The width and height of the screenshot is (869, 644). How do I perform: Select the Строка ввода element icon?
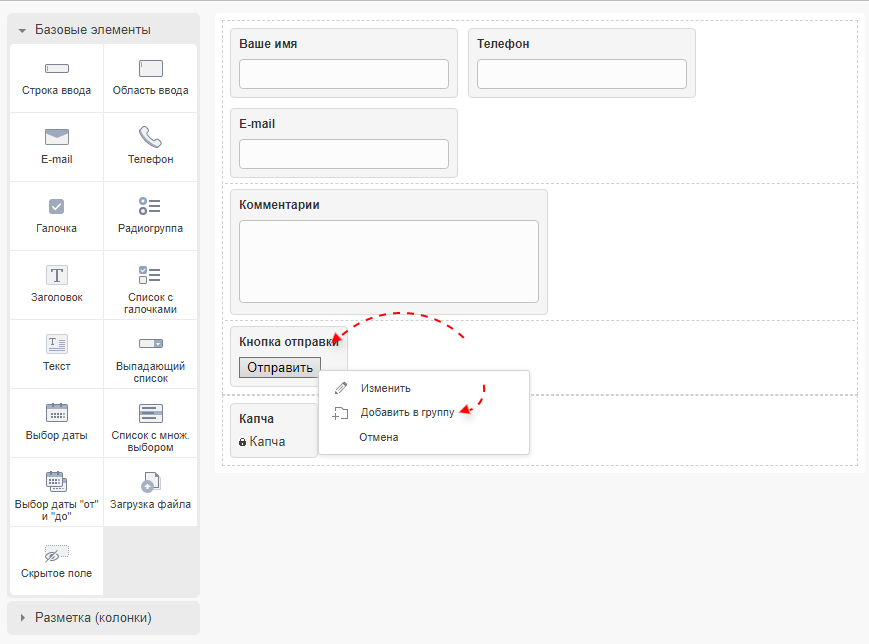tap(56, 69)
